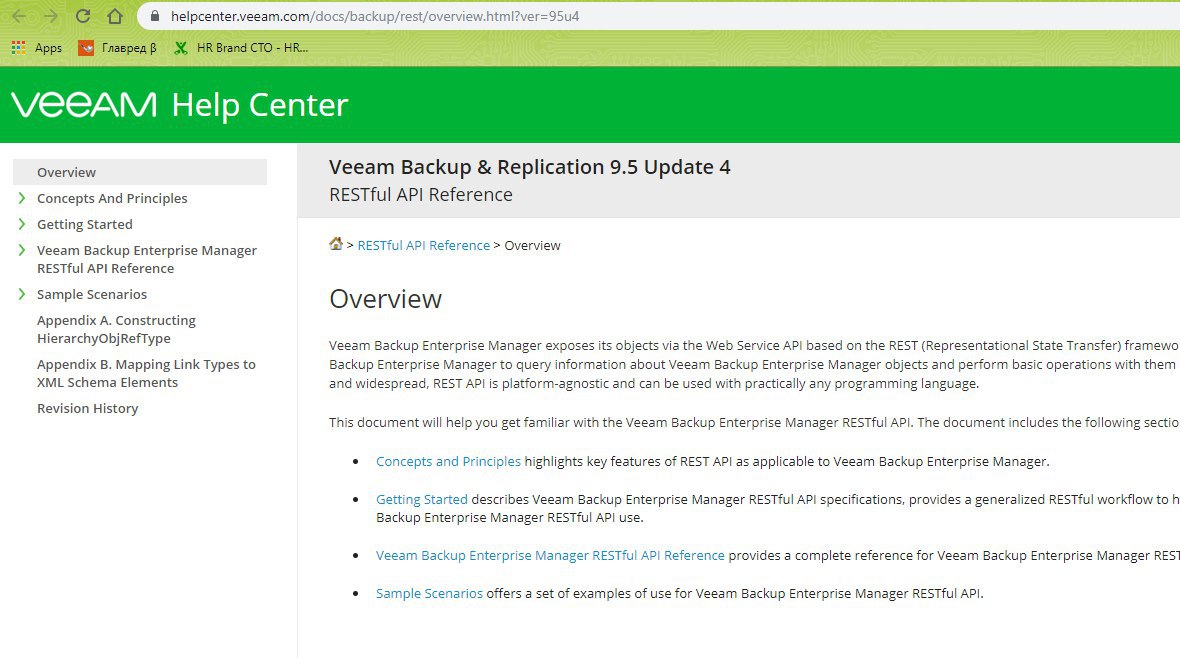The width and height of the screenshot is (1180, 658).
Task: Follow Getting Started link in body
Action: pyautogui.click(x=421, y=499)
